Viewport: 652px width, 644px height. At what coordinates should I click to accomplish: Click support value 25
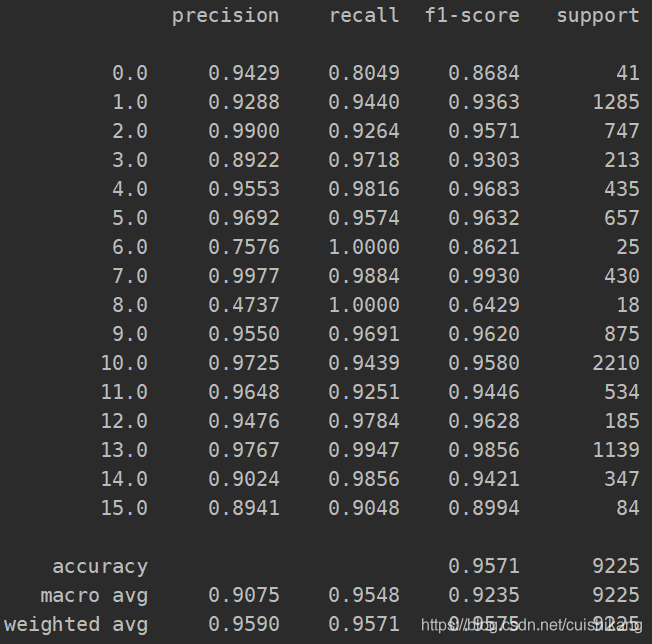coord(628,247)
